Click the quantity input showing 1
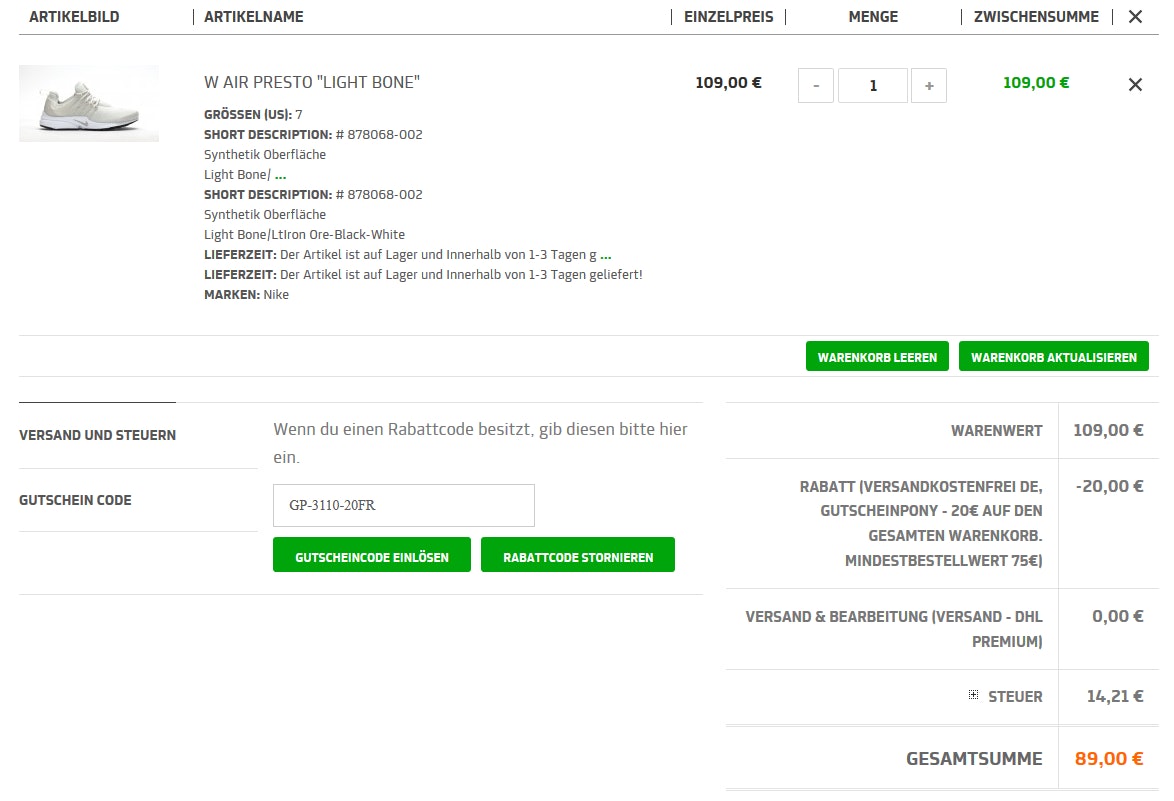Image resolution: width=1174 pixels, height=801 pixels. [x=872, y=86]
